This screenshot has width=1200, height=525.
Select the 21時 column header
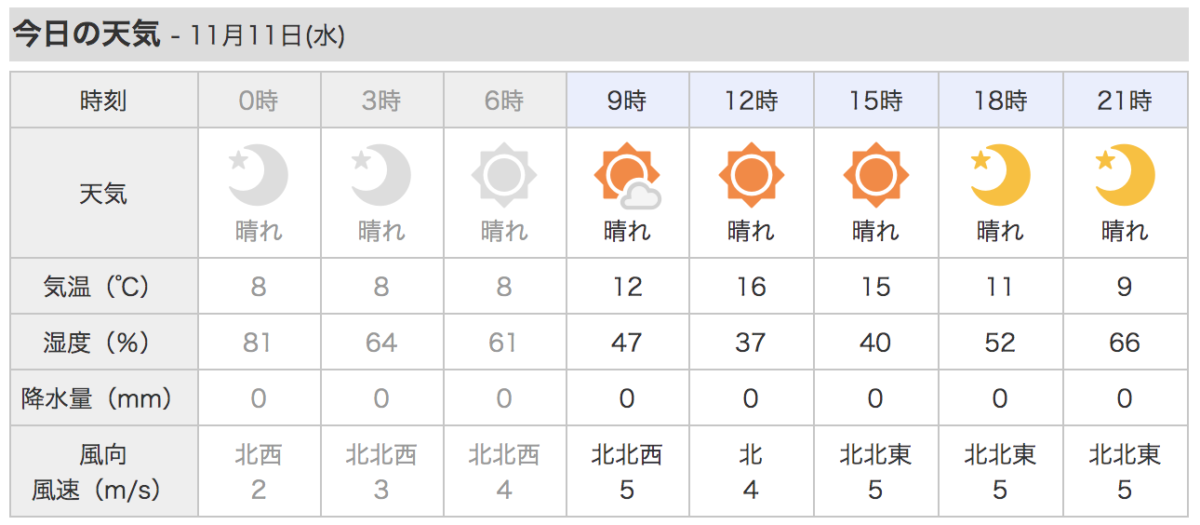(1124, 100)
